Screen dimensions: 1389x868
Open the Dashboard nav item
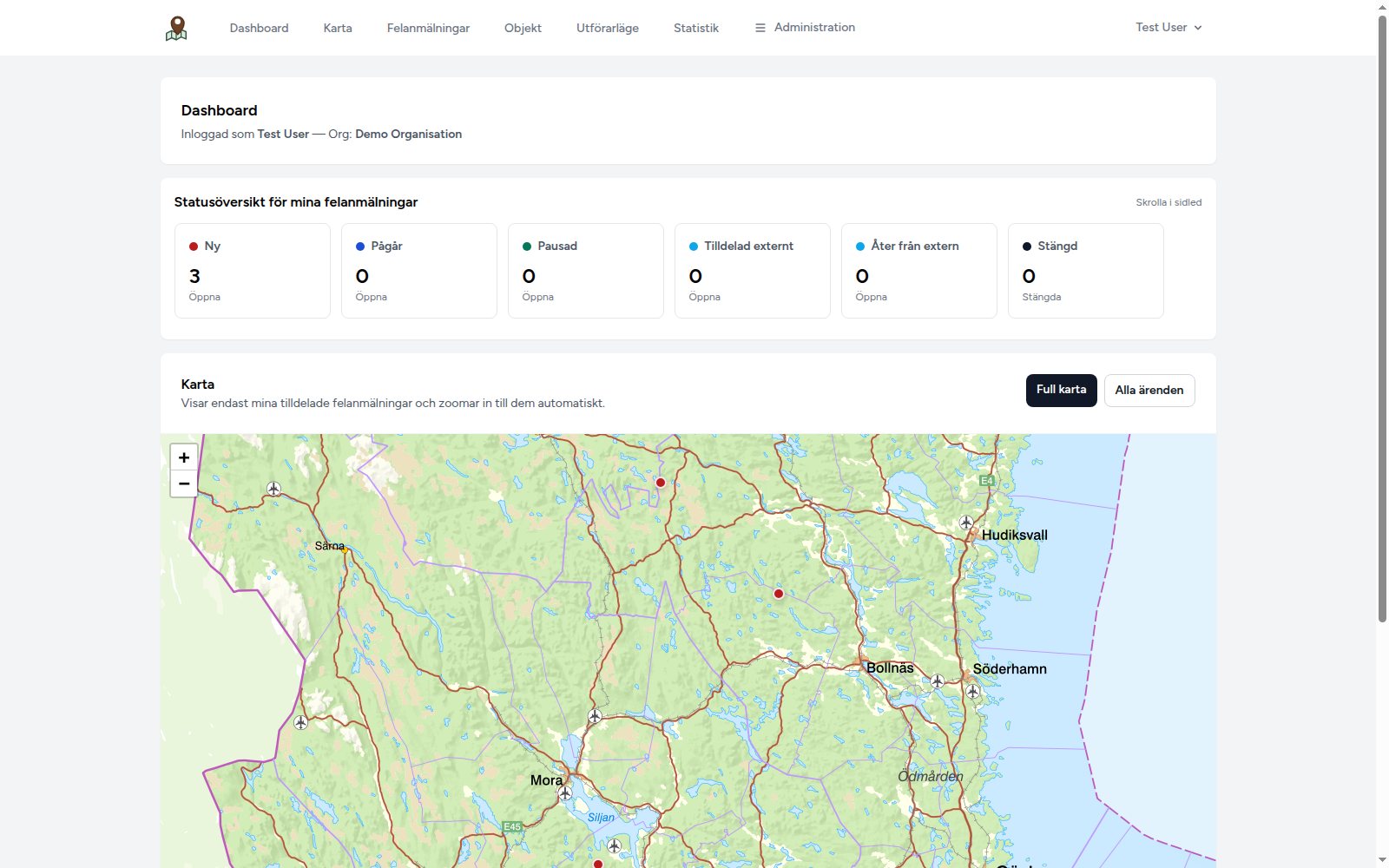(259, 28)
